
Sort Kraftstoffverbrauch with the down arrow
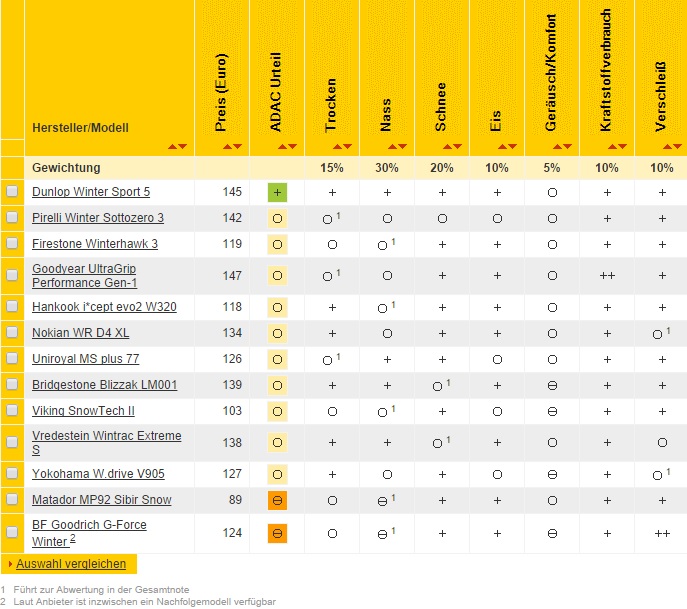[x=623, y=146]
